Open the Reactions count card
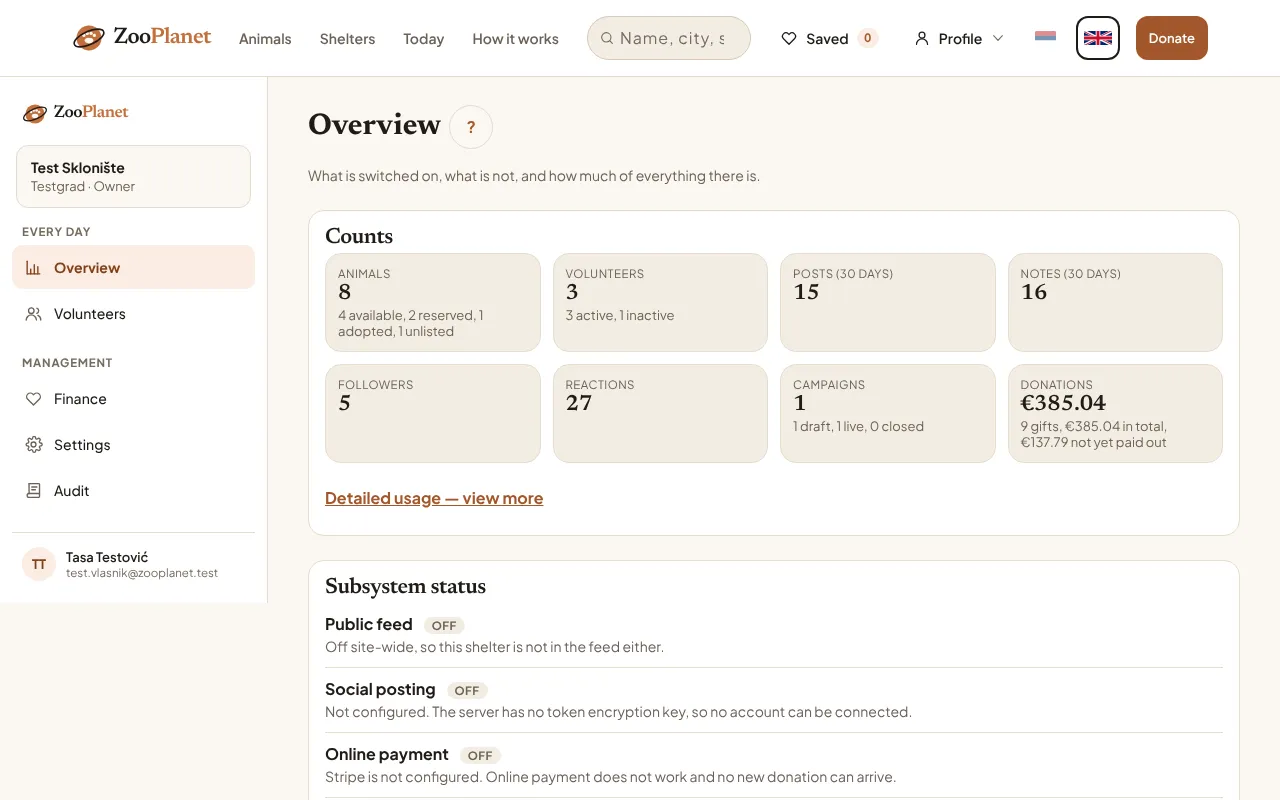The image size is (1280, 800). (660, 413)
